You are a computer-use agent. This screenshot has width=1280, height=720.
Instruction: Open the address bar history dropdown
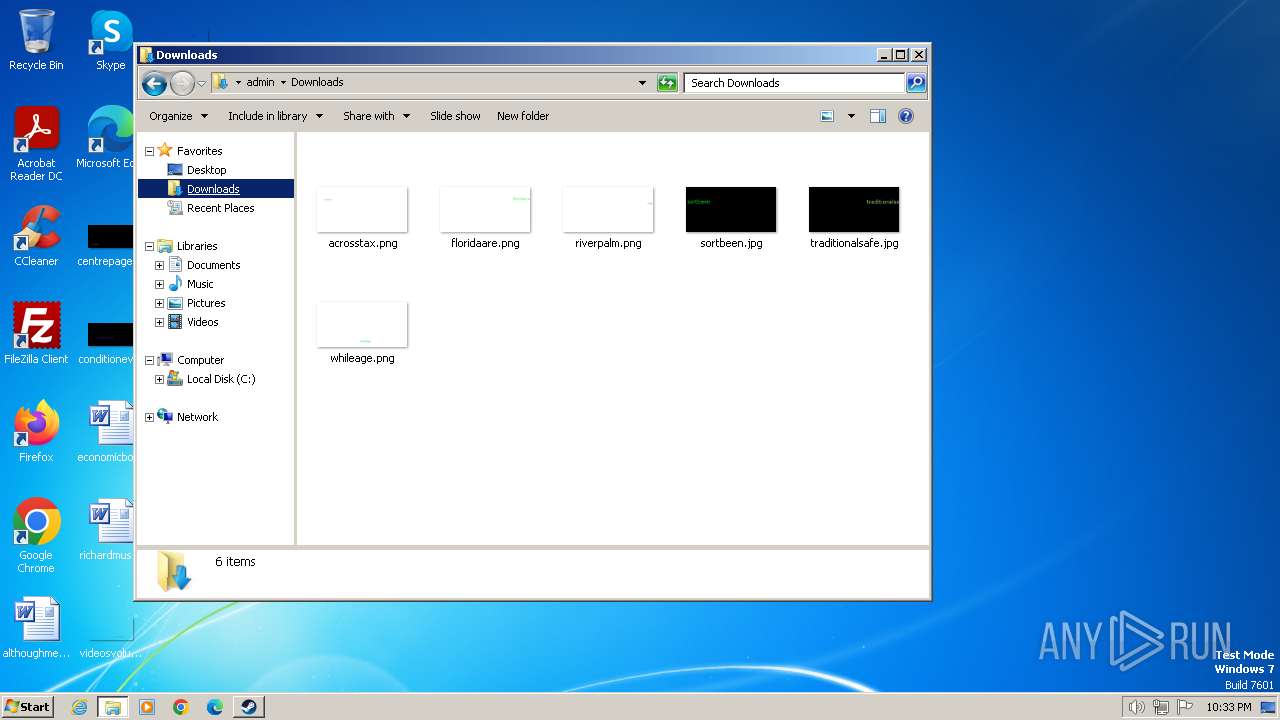(x=642, y=83)
